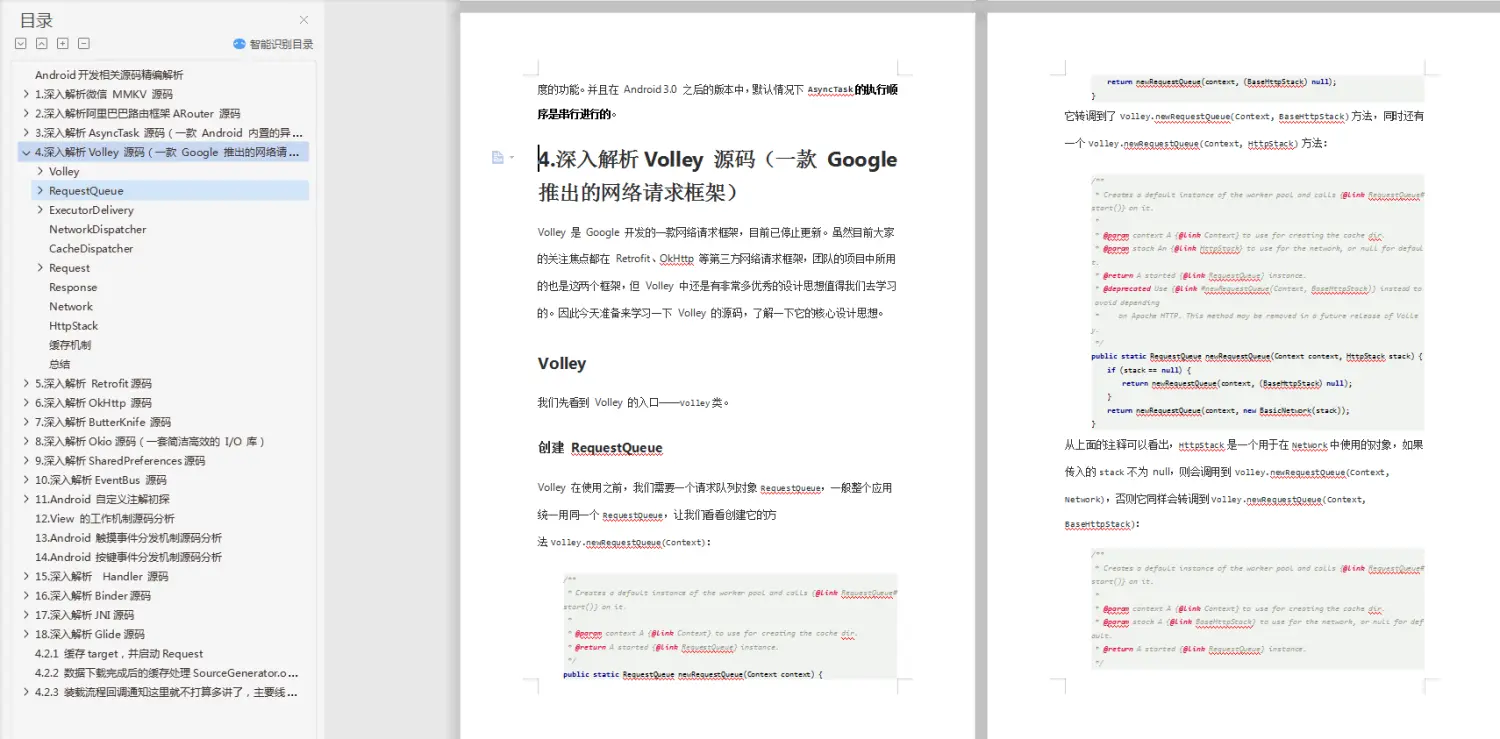Jump to Android 开发相关源码精编解析 entry
1500x739 pixels.
click(109, 75)
